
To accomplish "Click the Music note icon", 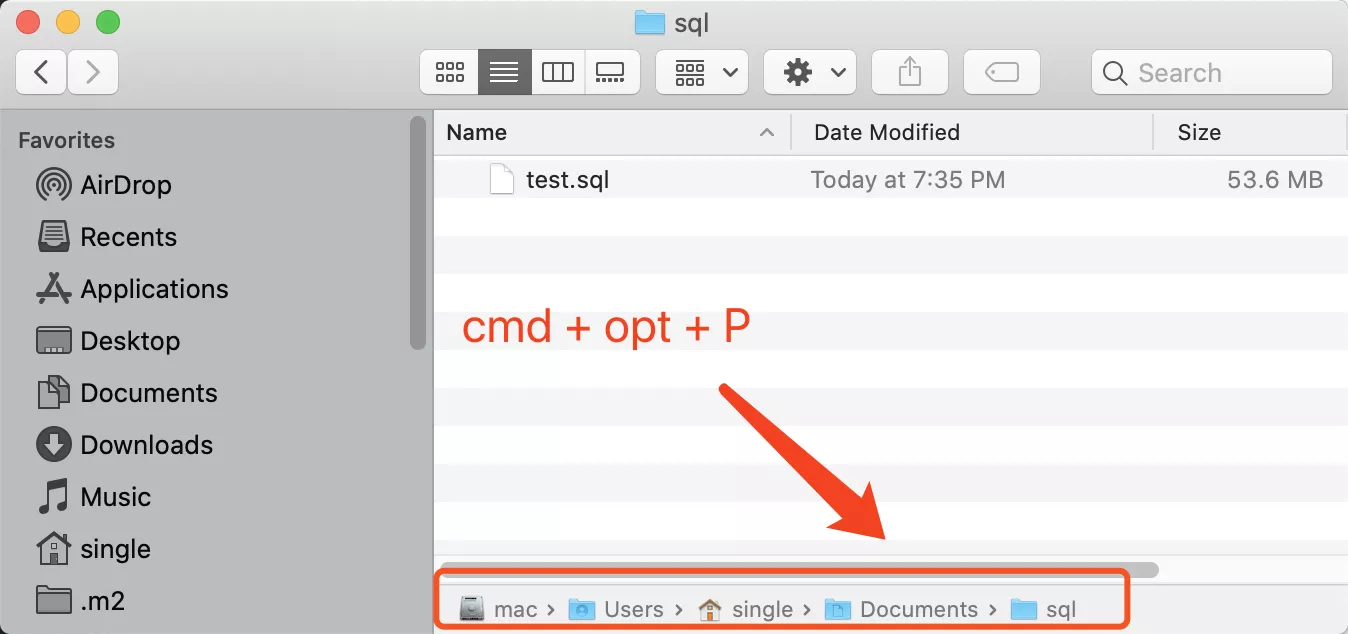I will (x=53, y=497).
